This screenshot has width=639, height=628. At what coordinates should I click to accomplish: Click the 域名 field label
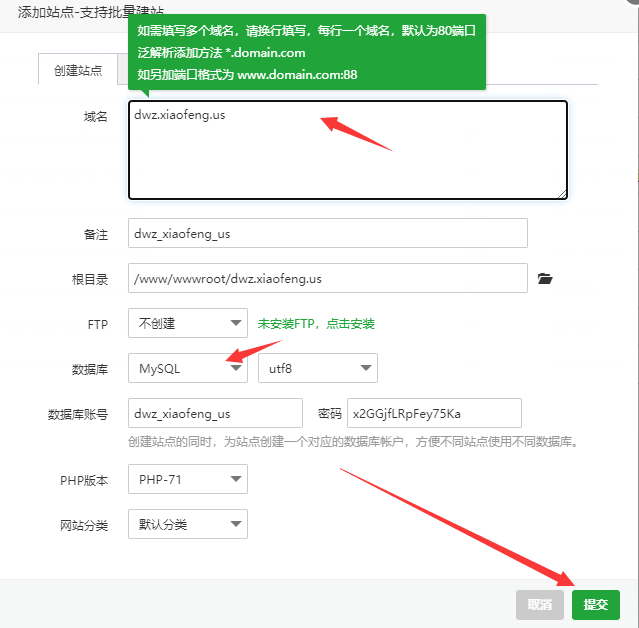coord(96,117)
